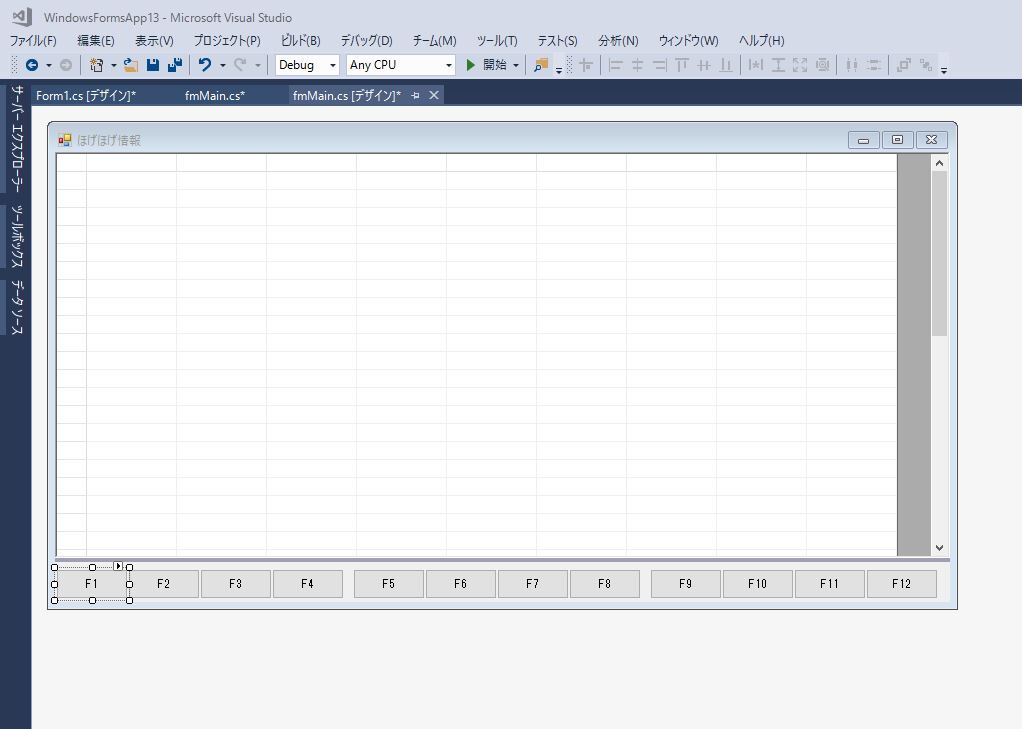This screenshot has height=729, width=1022.
Task: Click the Navigate Forward arrow icon
Action: click(66, 65)
